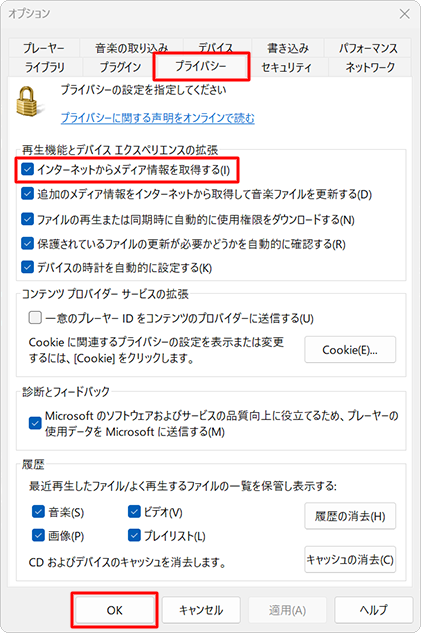Toggle the 画像(P) history checkbox
The width and height of the screenshot is (421, 633).
[38, 535]
